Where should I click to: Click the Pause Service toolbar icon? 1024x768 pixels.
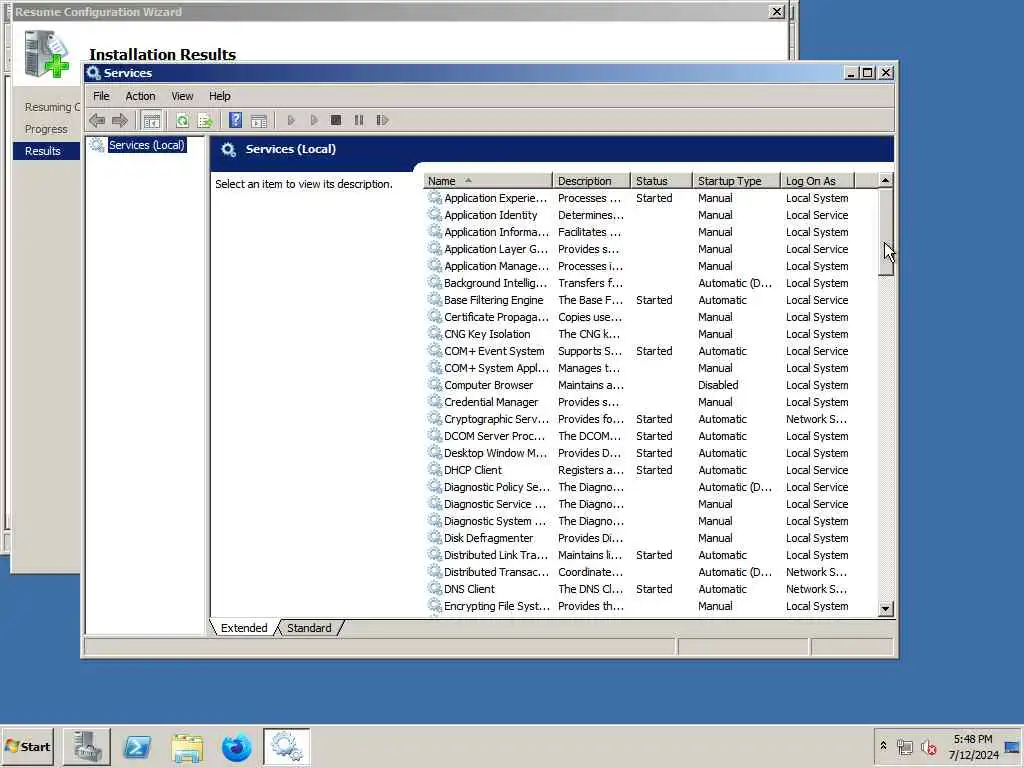pyautogui.click(x=359, y=120)
